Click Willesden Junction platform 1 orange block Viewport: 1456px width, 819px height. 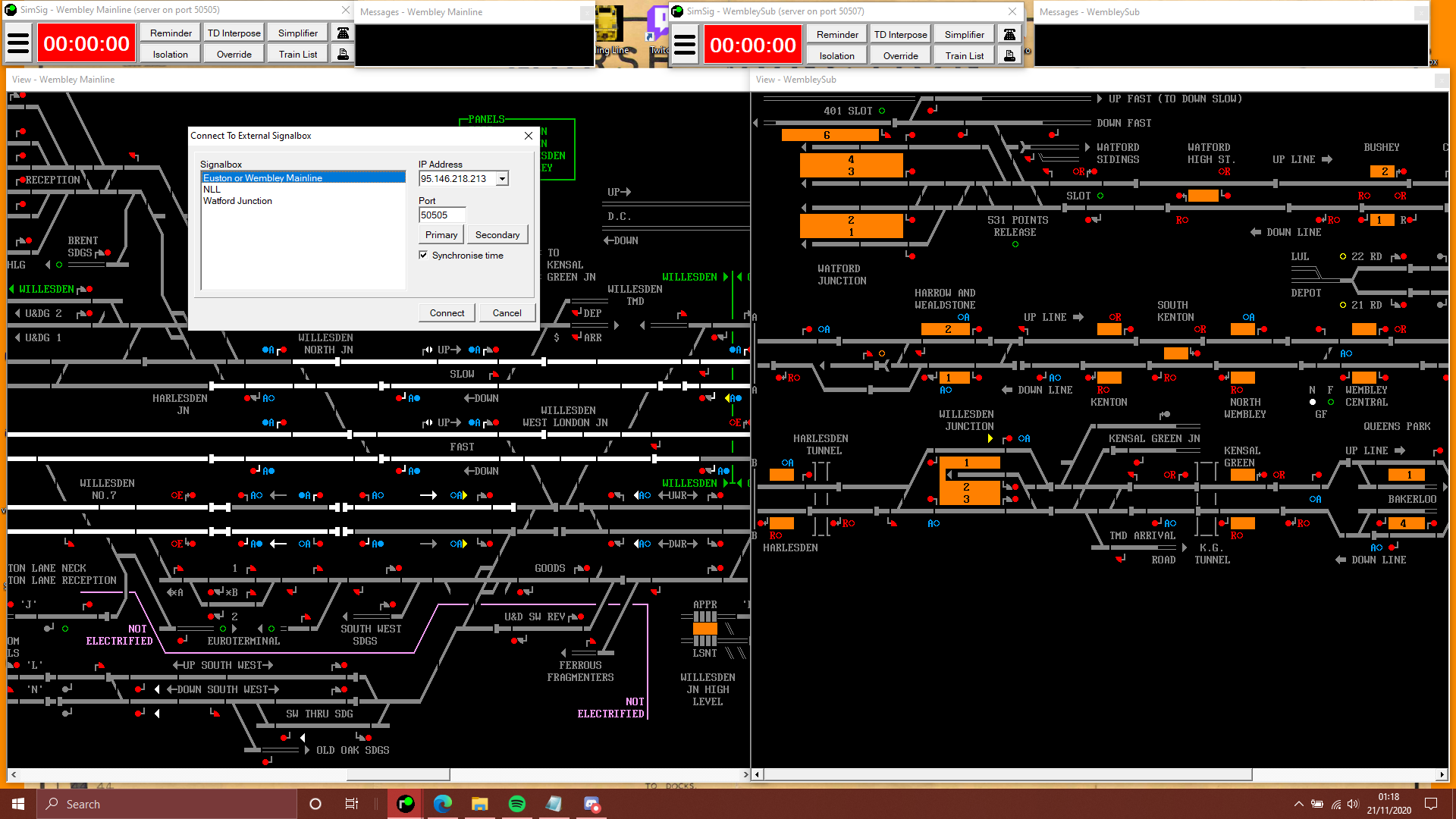(x=969, y=463)
